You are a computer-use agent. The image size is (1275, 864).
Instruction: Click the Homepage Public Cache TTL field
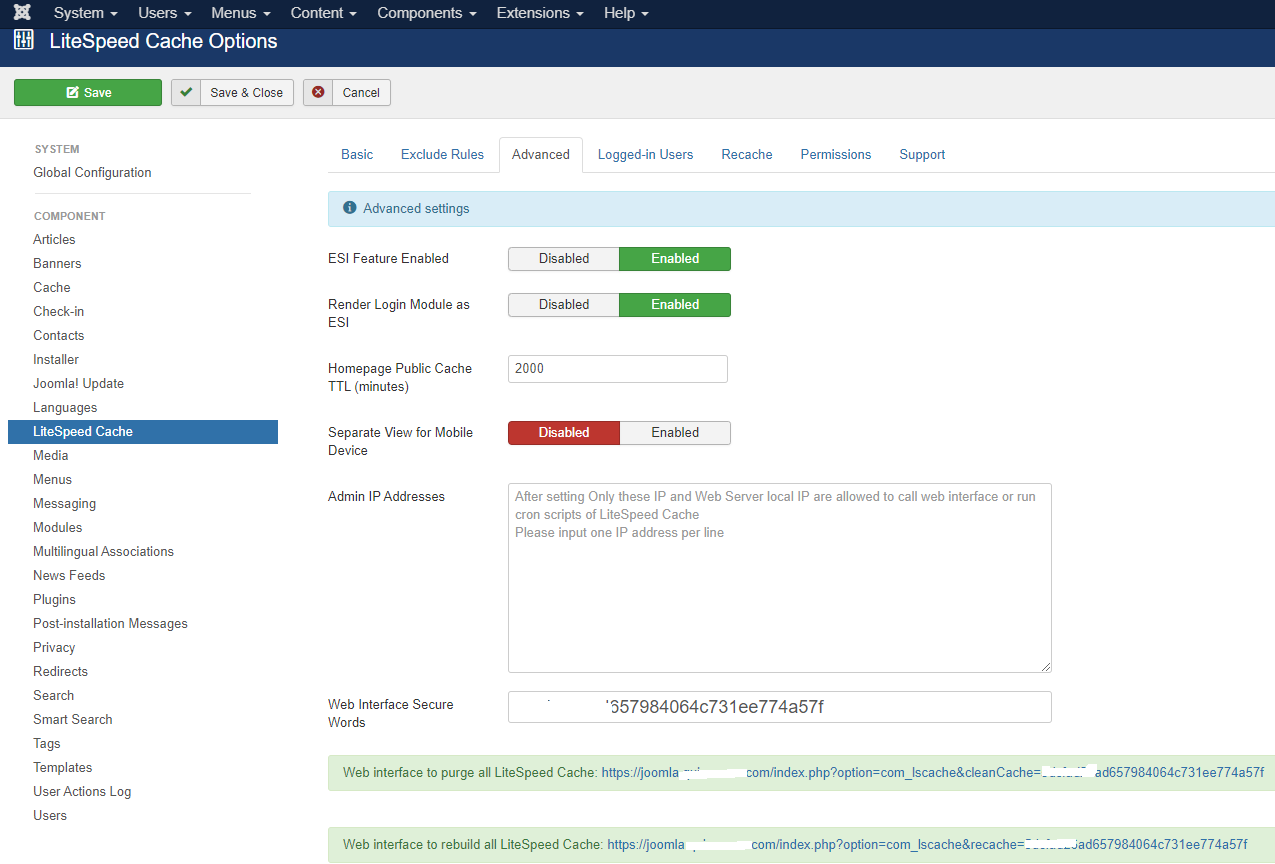click(x=618, y=368)
